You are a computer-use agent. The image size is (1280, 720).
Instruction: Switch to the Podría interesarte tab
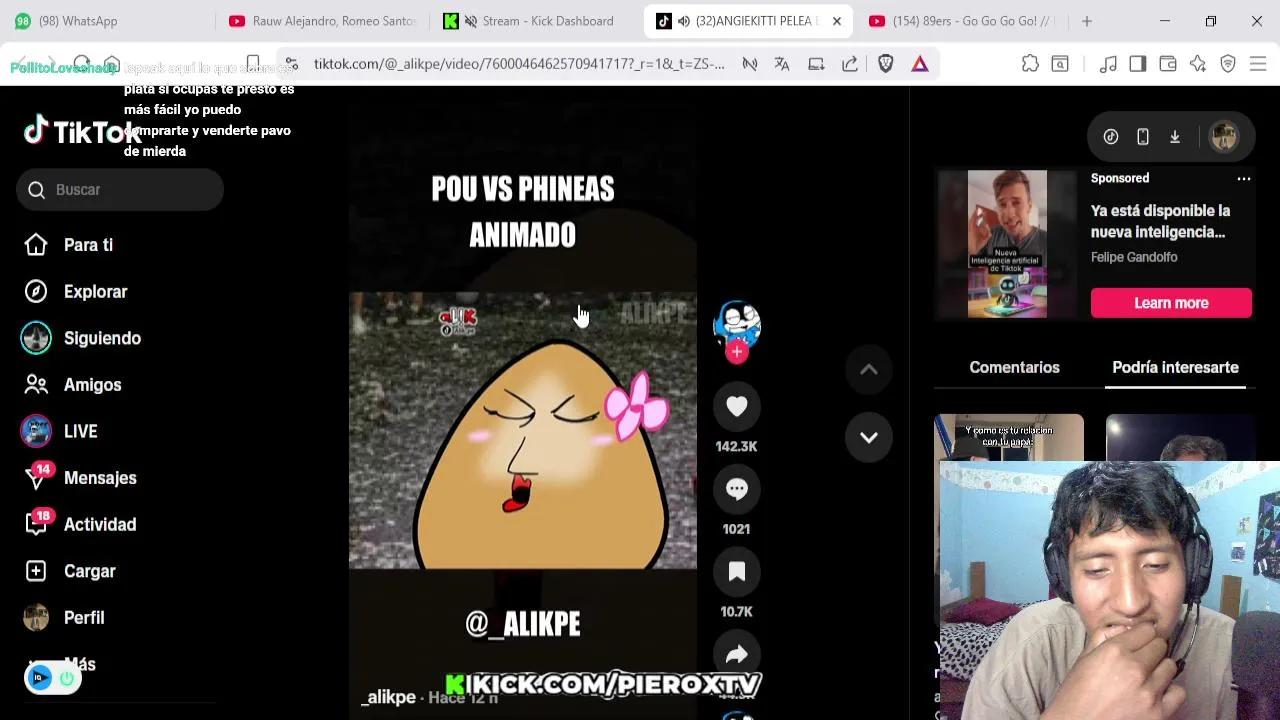(1175, 367)
